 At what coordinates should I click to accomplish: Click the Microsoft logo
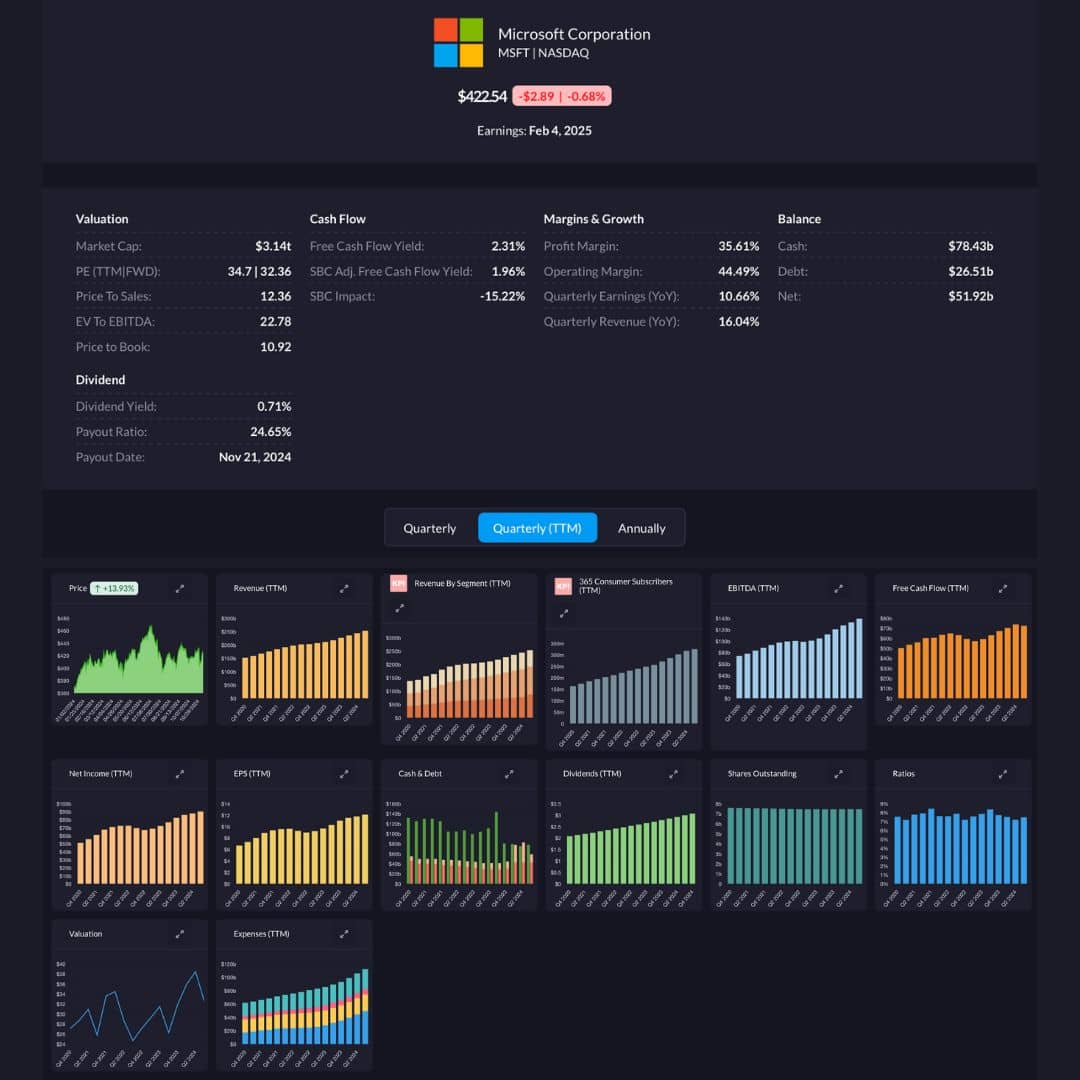(x=458, y=43)
